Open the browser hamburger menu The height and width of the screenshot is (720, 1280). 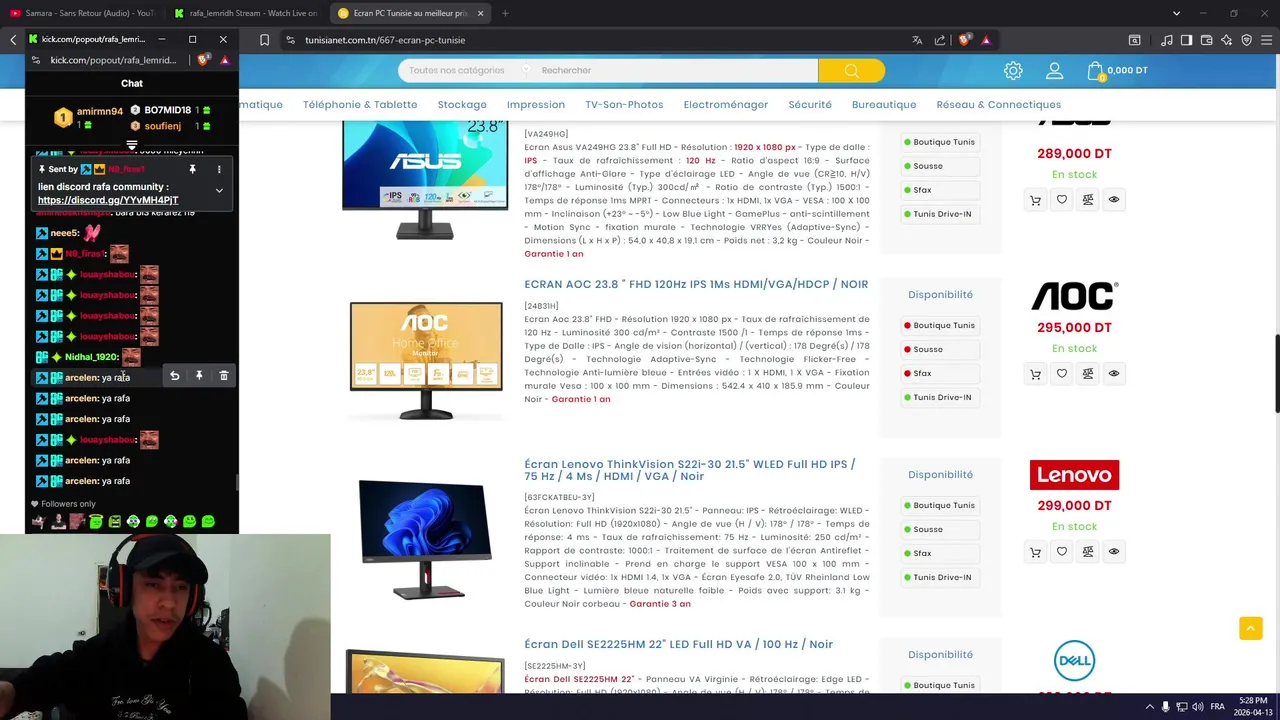(x=1266, y=40)
